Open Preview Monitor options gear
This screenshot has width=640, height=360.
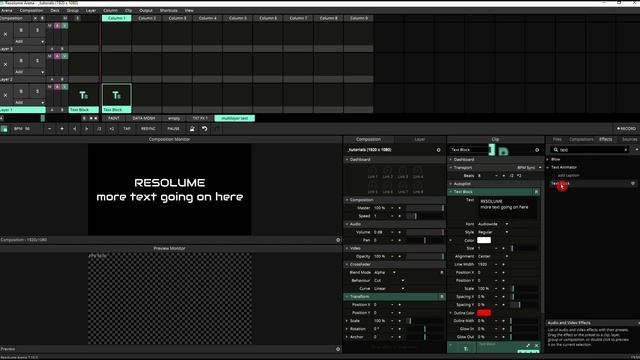pyautogui.click(x=338, y=349)
